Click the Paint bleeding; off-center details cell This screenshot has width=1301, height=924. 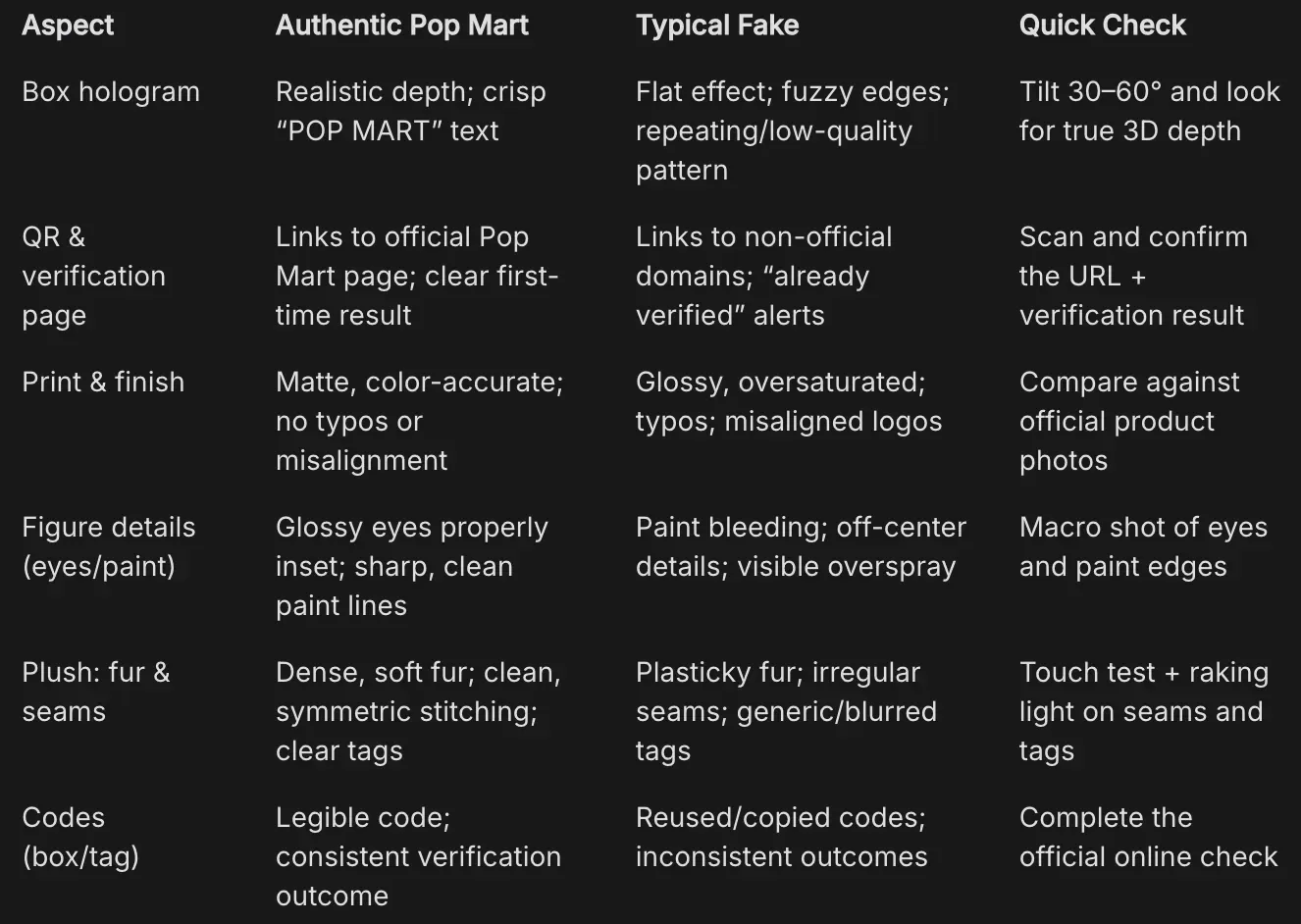click(x=801, y=547)
